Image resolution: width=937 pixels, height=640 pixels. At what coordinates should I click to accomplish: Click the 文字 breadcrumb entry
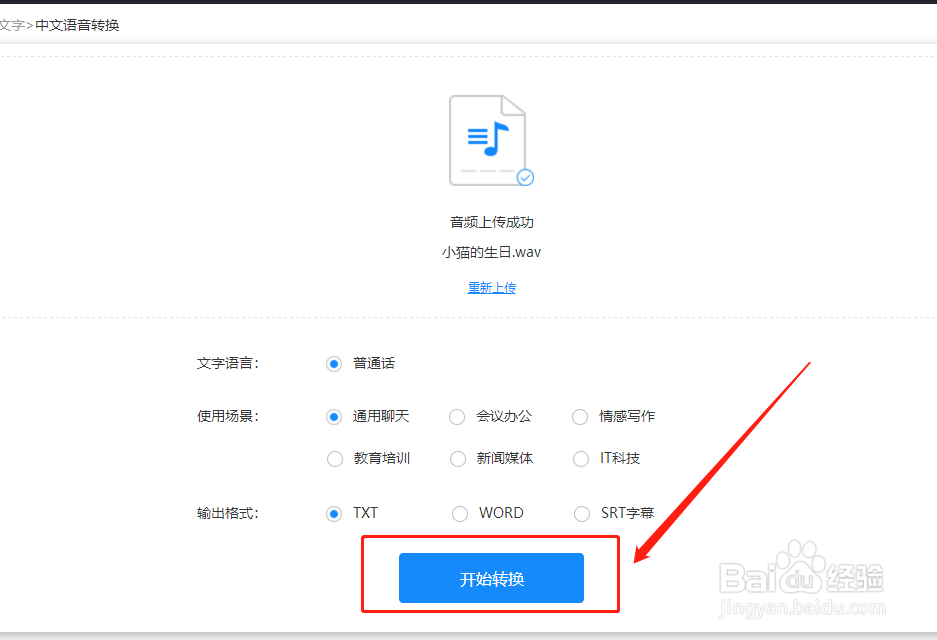(x=12, y=25)
